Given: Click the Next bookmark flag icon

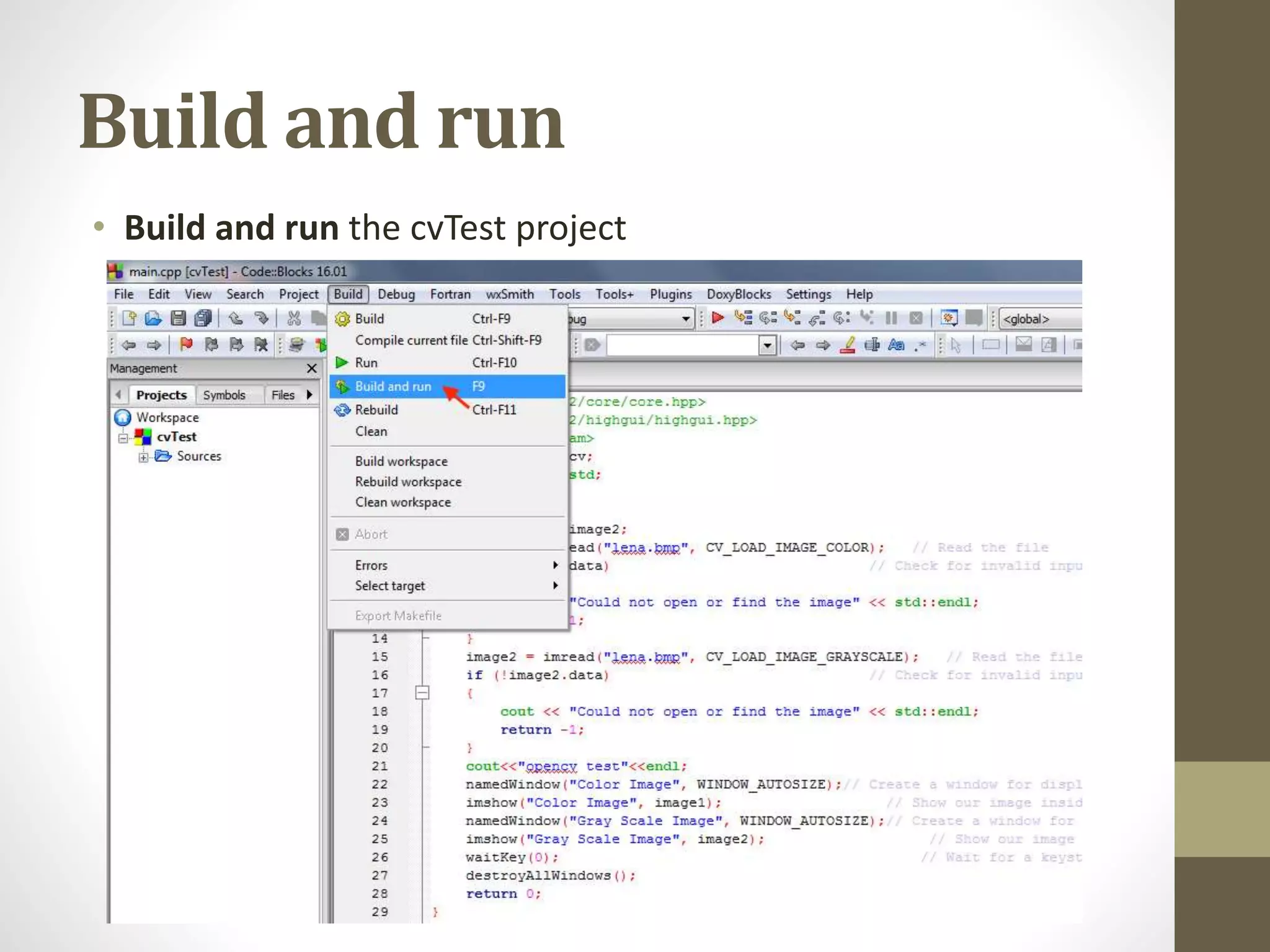Looking at the screenshot, I should 236,345.
